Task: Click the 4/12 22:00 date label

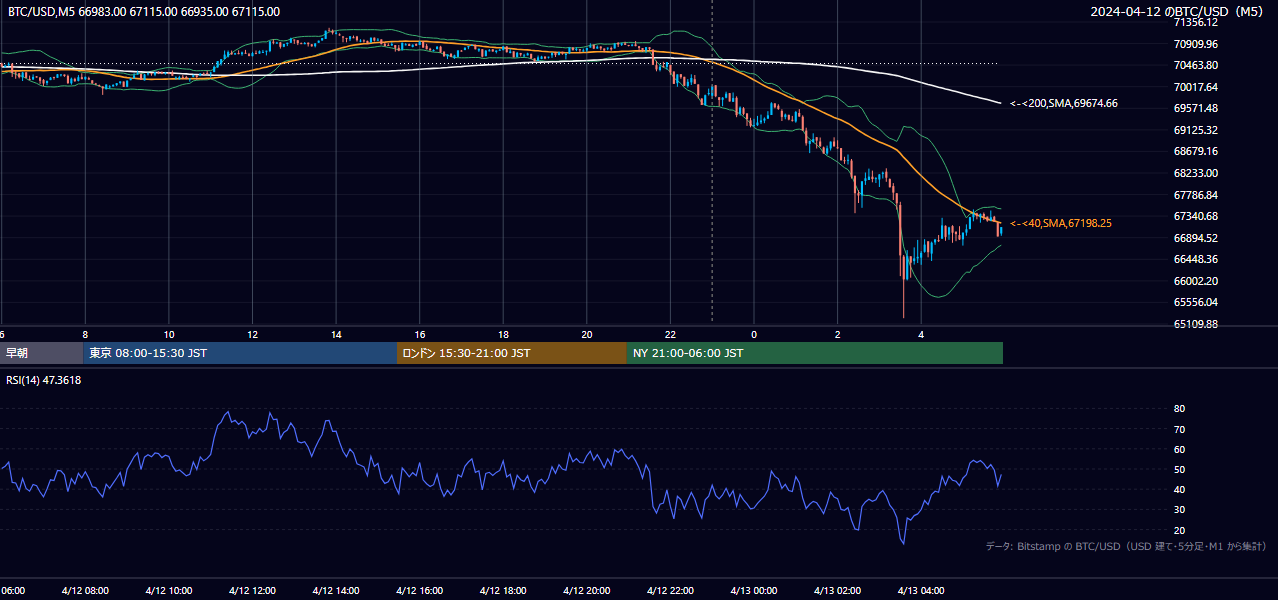Action: click(670, 590)
